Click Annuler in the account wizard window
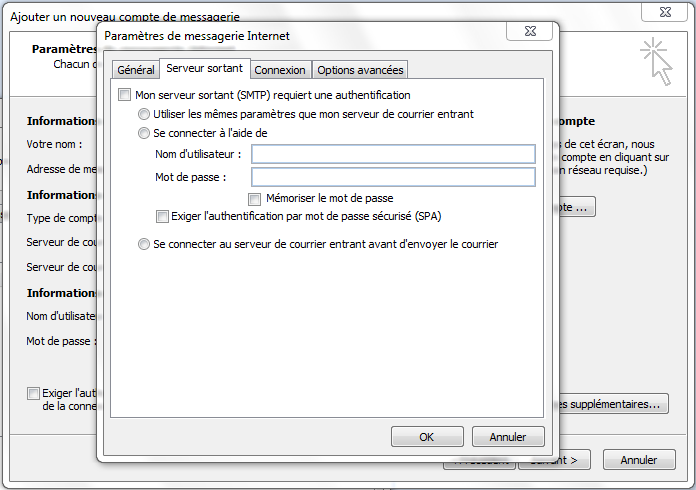 pos(639,460)
